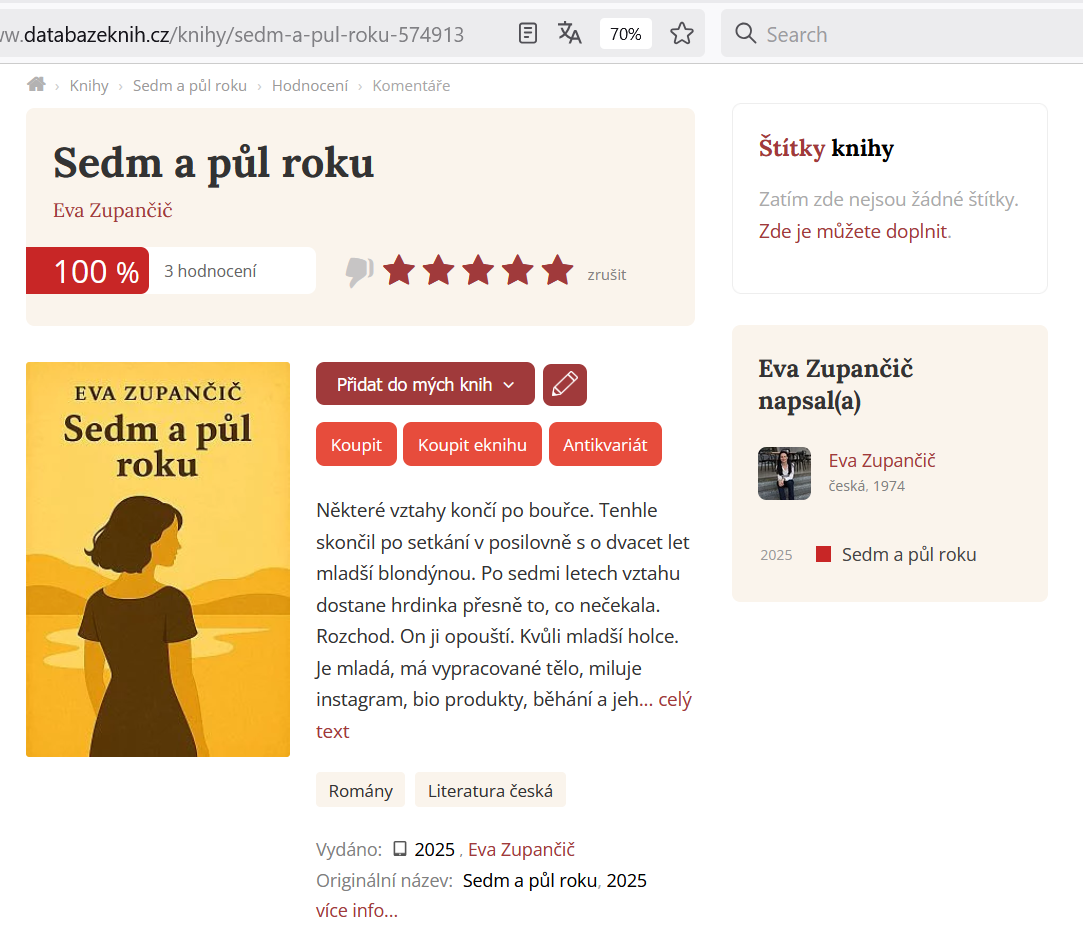The width and height of the screenshot is (1083, 937).
Task: Select the Romány genre tag
Action: click(361, 790)
